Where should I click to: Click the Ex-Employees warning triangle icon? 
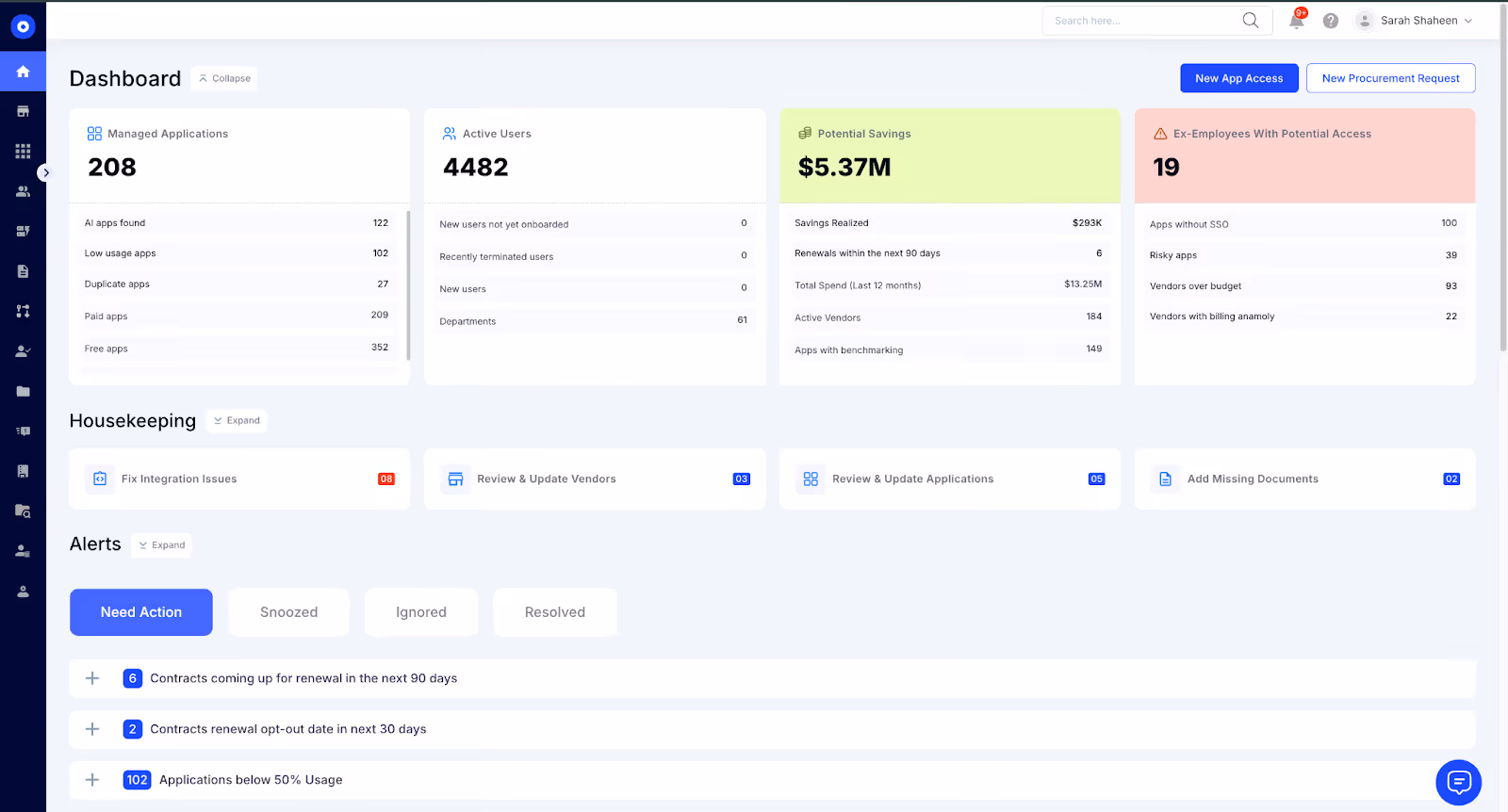[x=1160, y=134]
